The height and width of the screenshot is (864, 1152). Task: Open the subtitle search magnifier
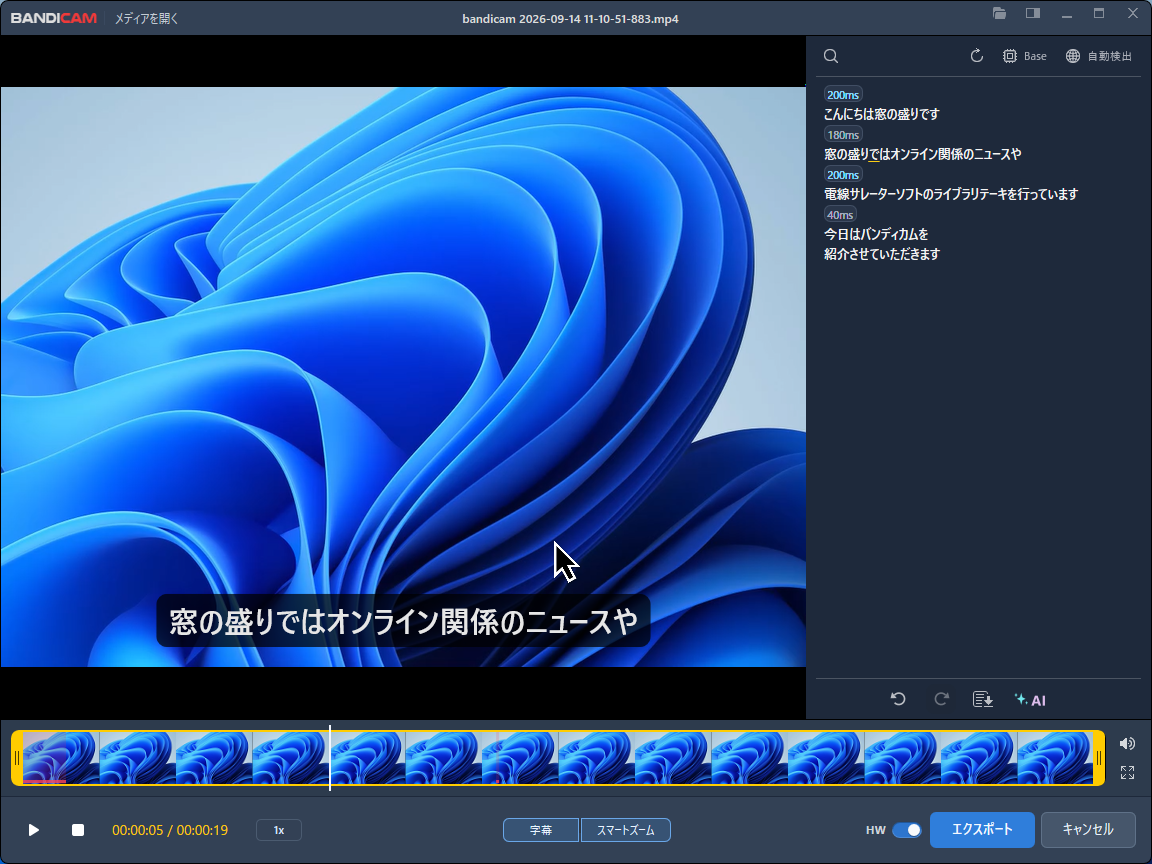point(831,57)
